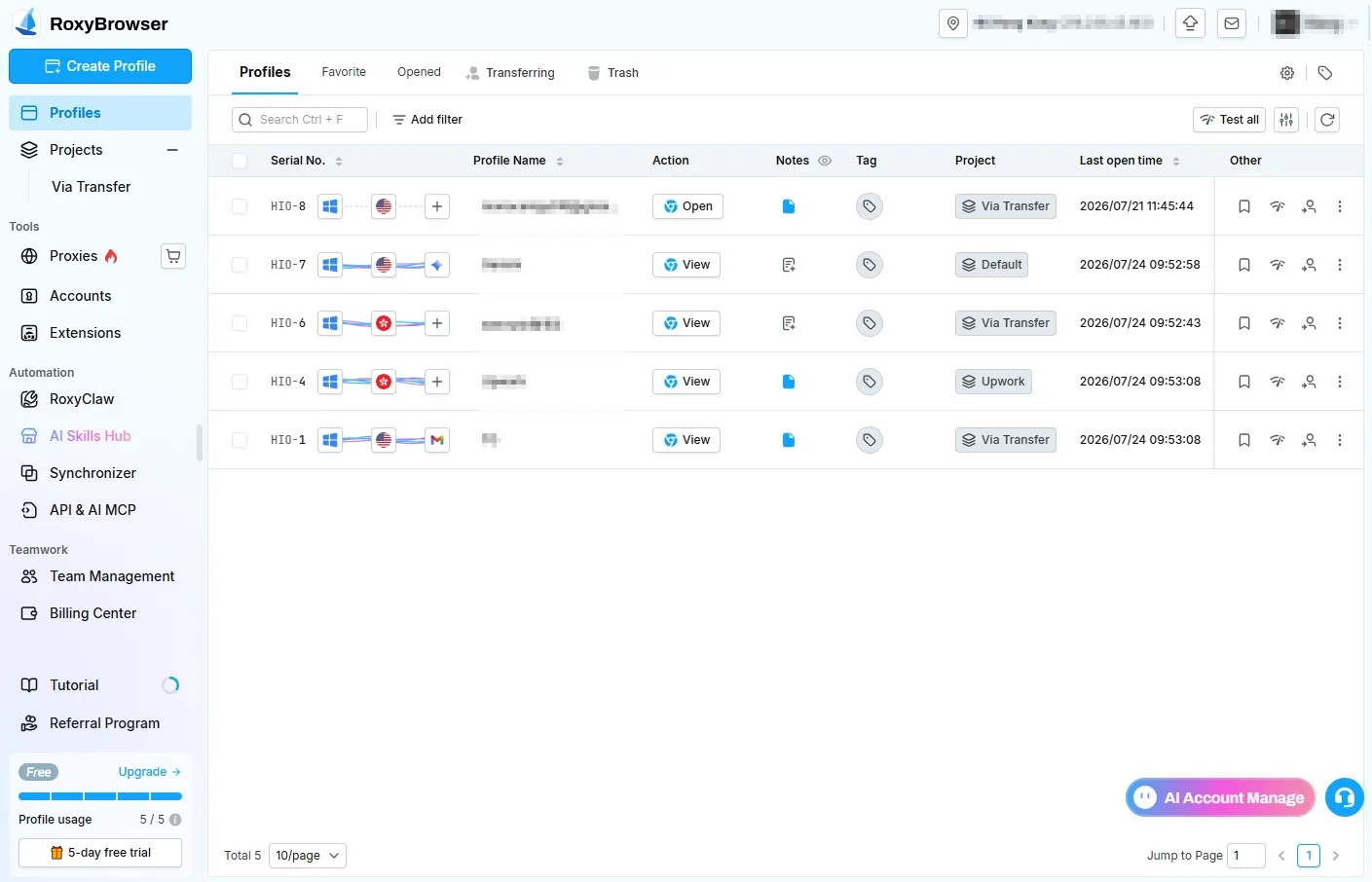Sort by Profile Name column
Viewport: 1372px width, 882px height.
560,162
